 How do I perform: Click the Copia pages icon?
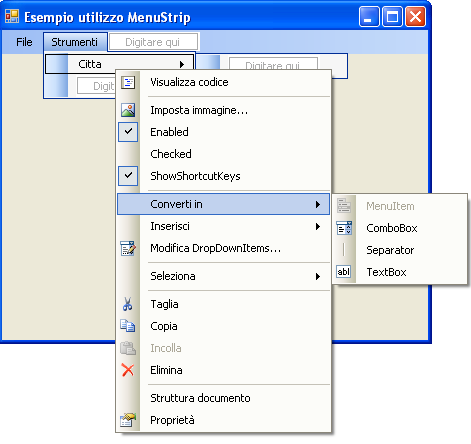pos(128,326)
